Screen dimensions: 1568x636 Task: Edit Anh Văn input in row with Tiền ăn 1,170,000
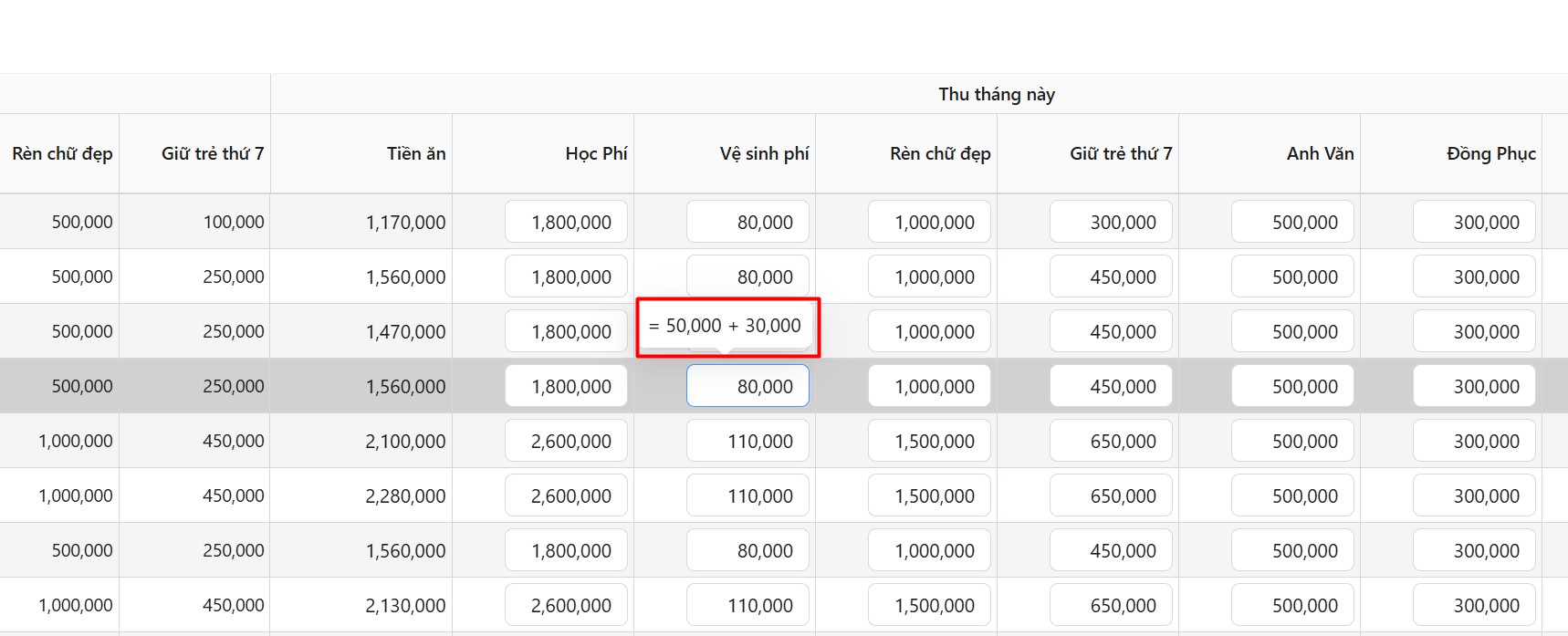pos(1292,222)
